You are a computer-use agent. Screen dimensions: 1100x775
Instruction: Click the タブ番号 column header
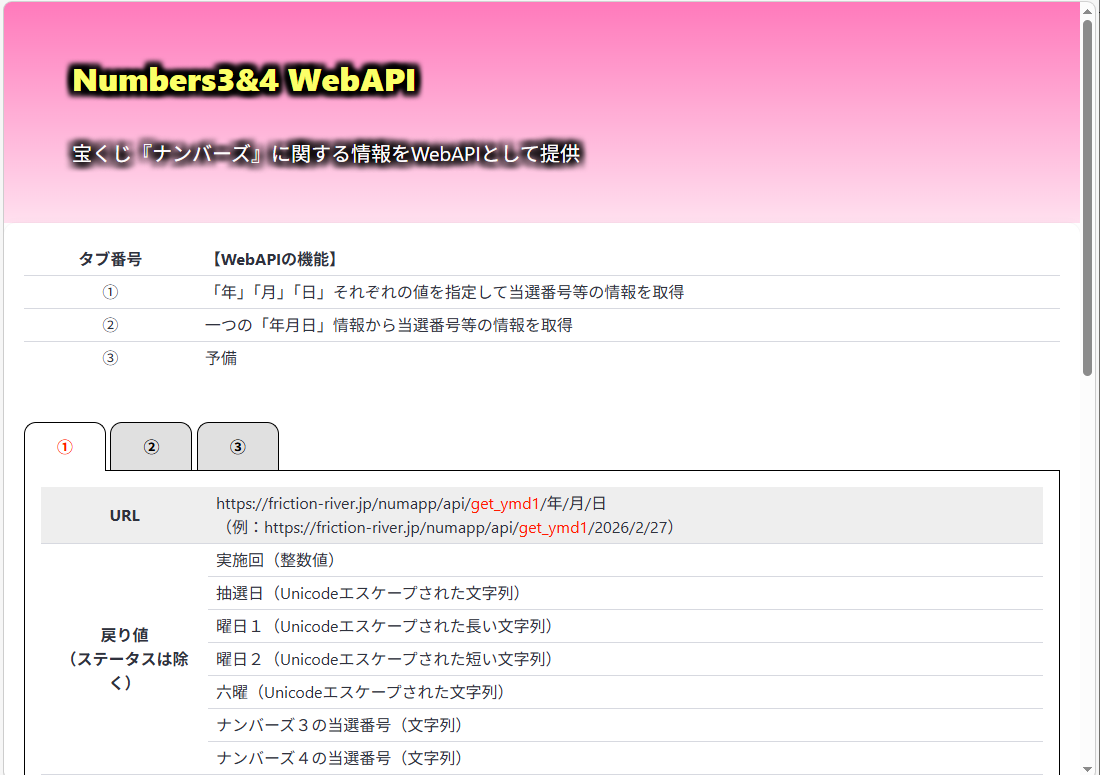[x=110, y=259]
